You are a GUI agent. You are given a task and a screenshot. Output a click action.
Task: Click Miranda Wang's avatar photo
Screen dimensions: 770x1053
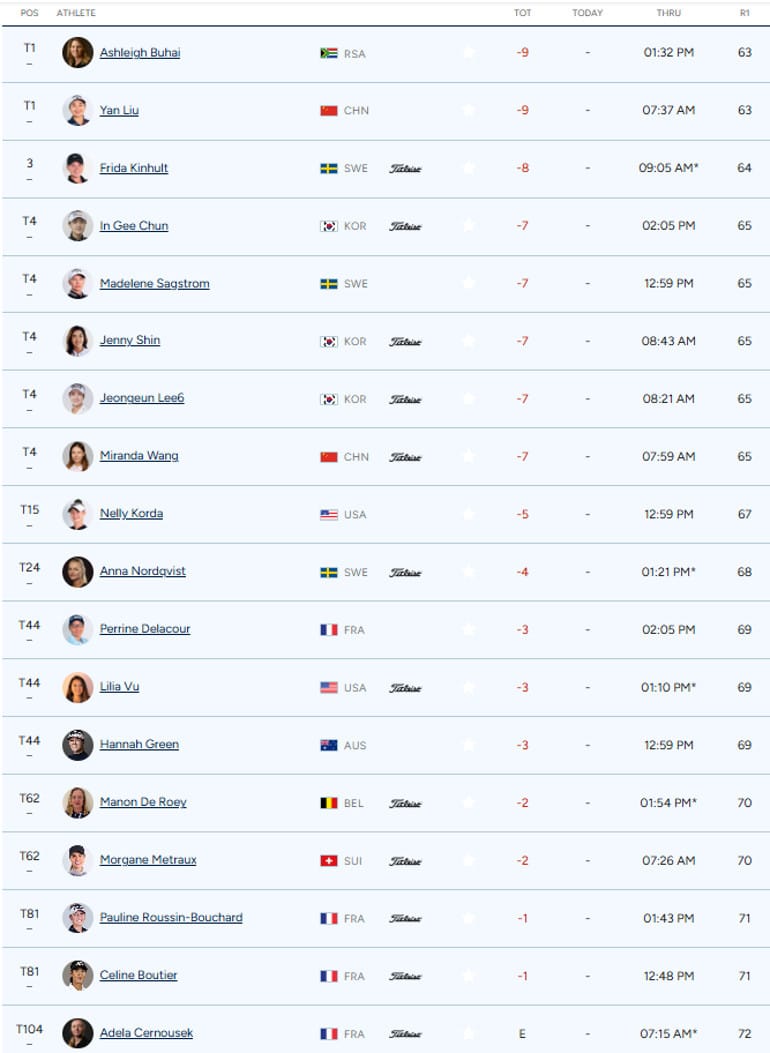pyautogui.click(x=77, y=457)
